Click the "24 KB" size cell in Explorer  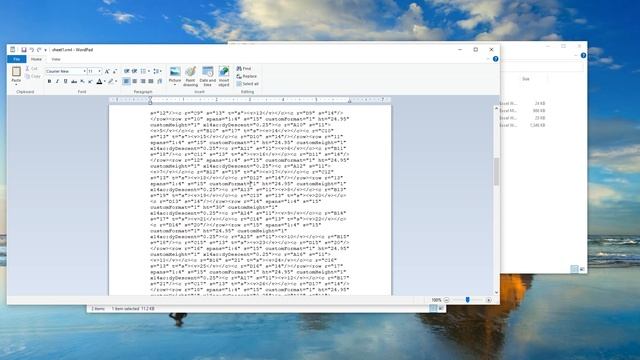(x=540, y=104)
